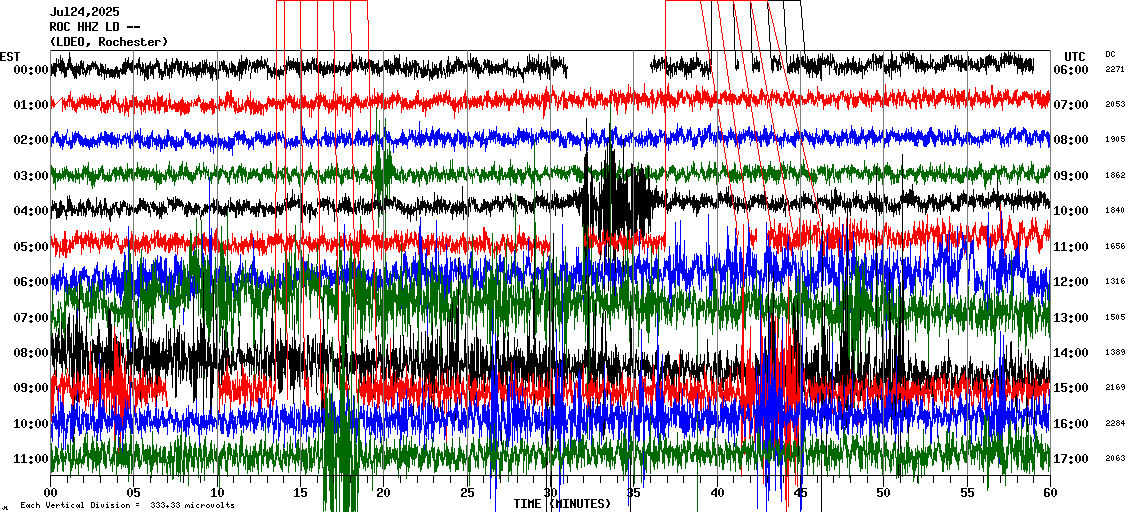The width and height of the screenshot is (1130, 519).
Task: Click the (LDEO, Rochester) label
Action: tap(109, 42)
